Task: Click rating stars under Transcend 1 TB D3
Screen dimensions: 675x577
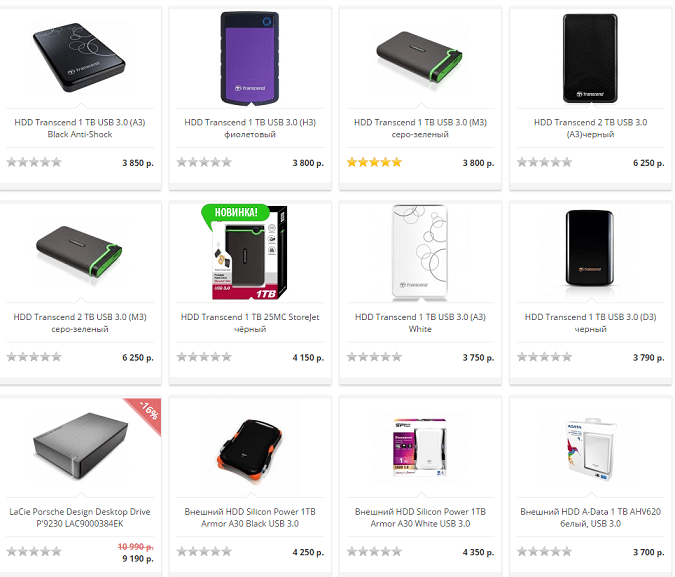Action: point(544,357)
